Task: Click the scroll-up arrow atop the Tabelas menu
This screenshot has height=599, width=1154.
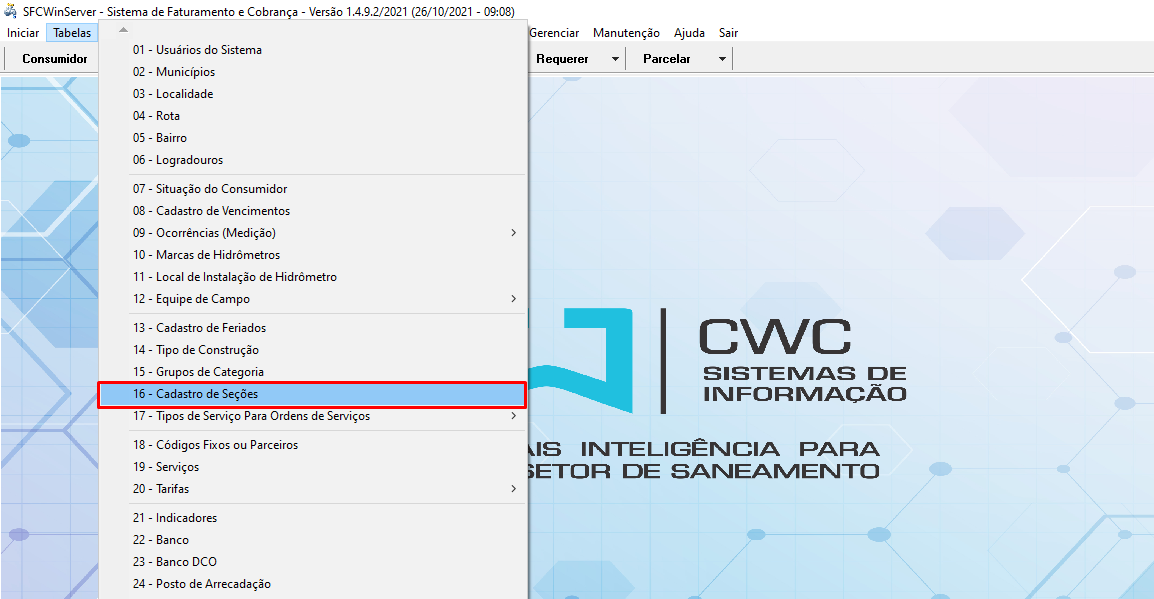Action: point(123,29)
